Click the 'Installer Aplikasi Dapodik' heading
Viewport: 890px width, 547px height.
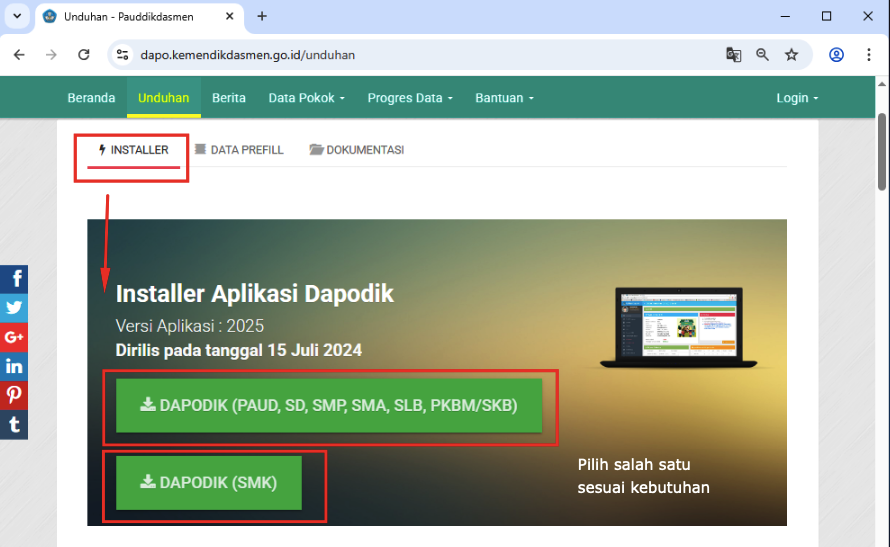254,294
